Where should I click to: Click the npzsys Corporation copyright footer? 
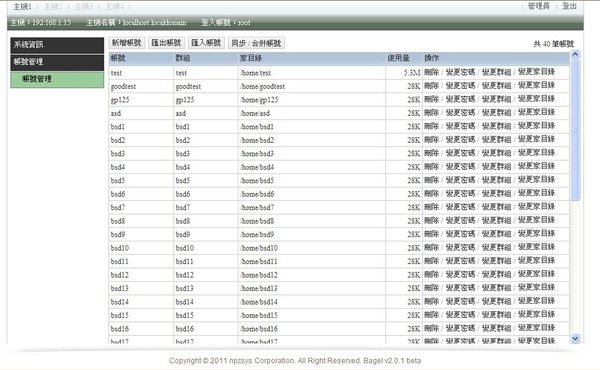[295, 360]
